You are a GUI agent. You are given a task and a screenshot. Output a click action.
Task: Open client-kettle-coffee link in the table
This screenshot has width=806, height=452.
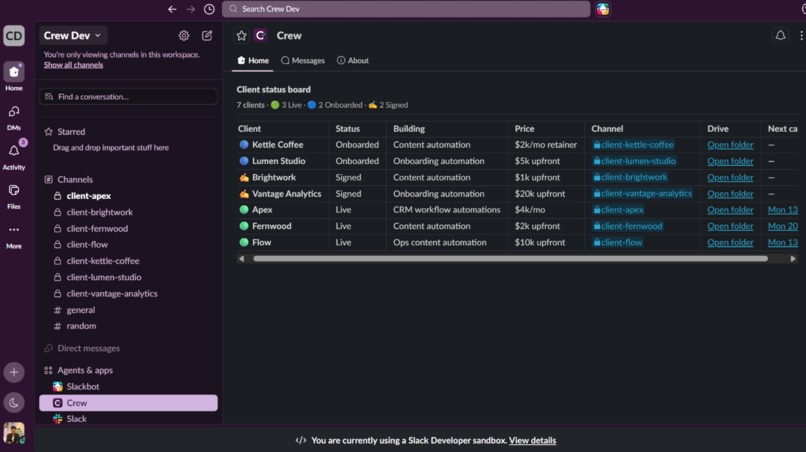633,145
